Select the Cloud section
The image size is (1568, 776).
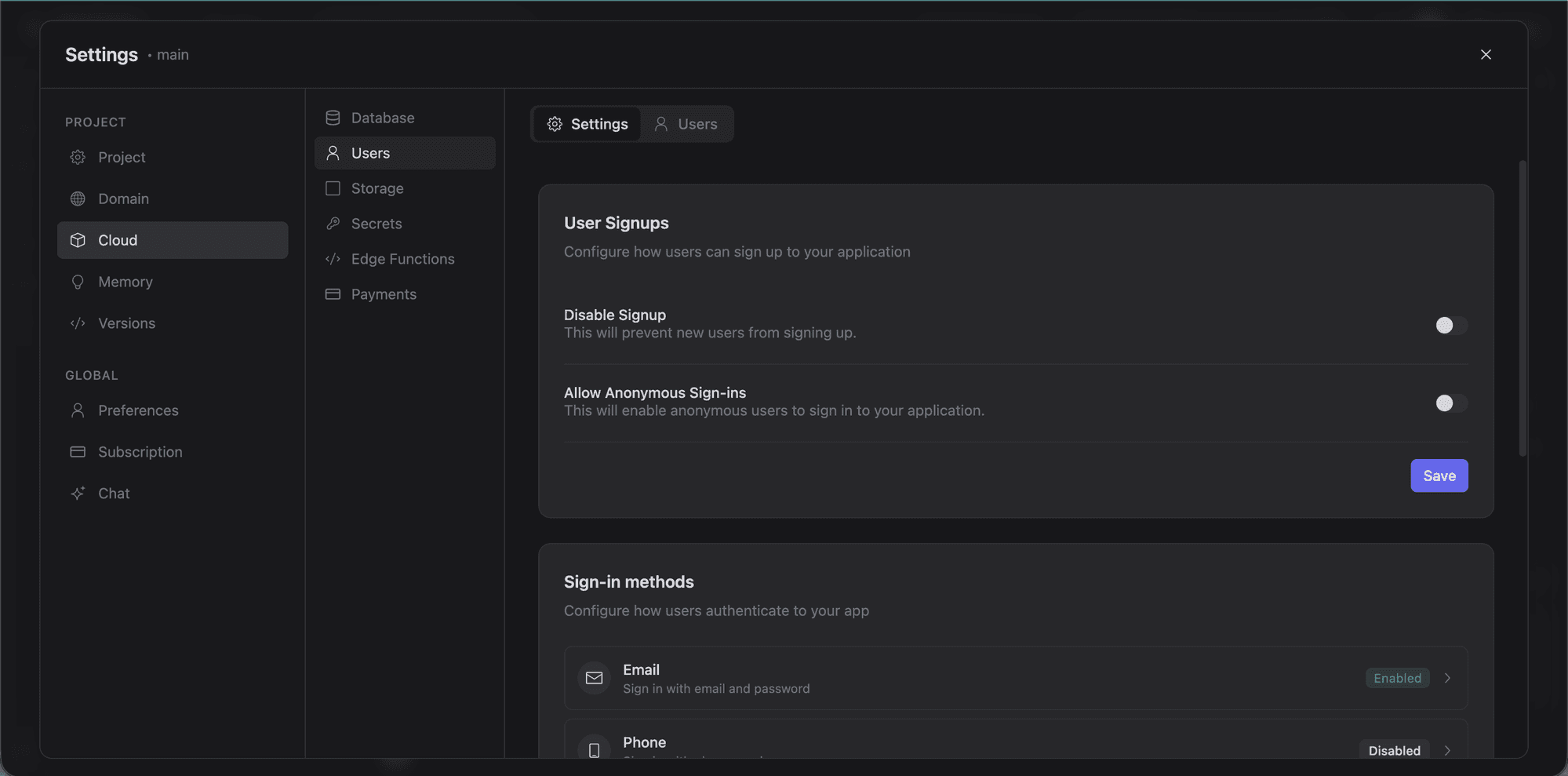173,240
